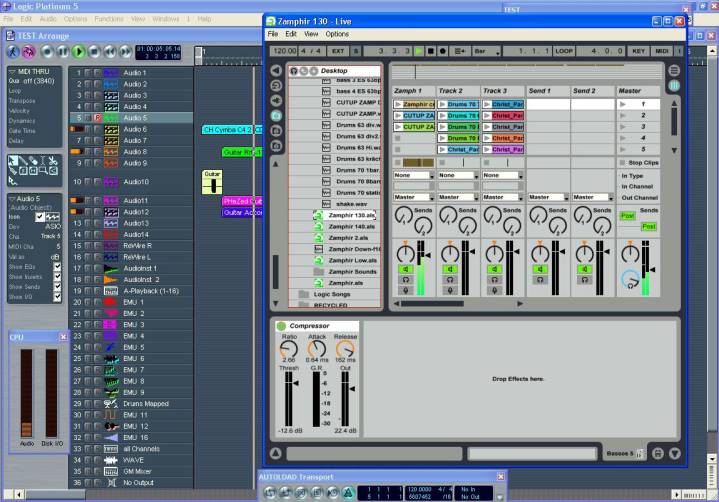The image size is (719, 502).
Task: Click the MIDI map button in Live
Action: click(662, 51)
